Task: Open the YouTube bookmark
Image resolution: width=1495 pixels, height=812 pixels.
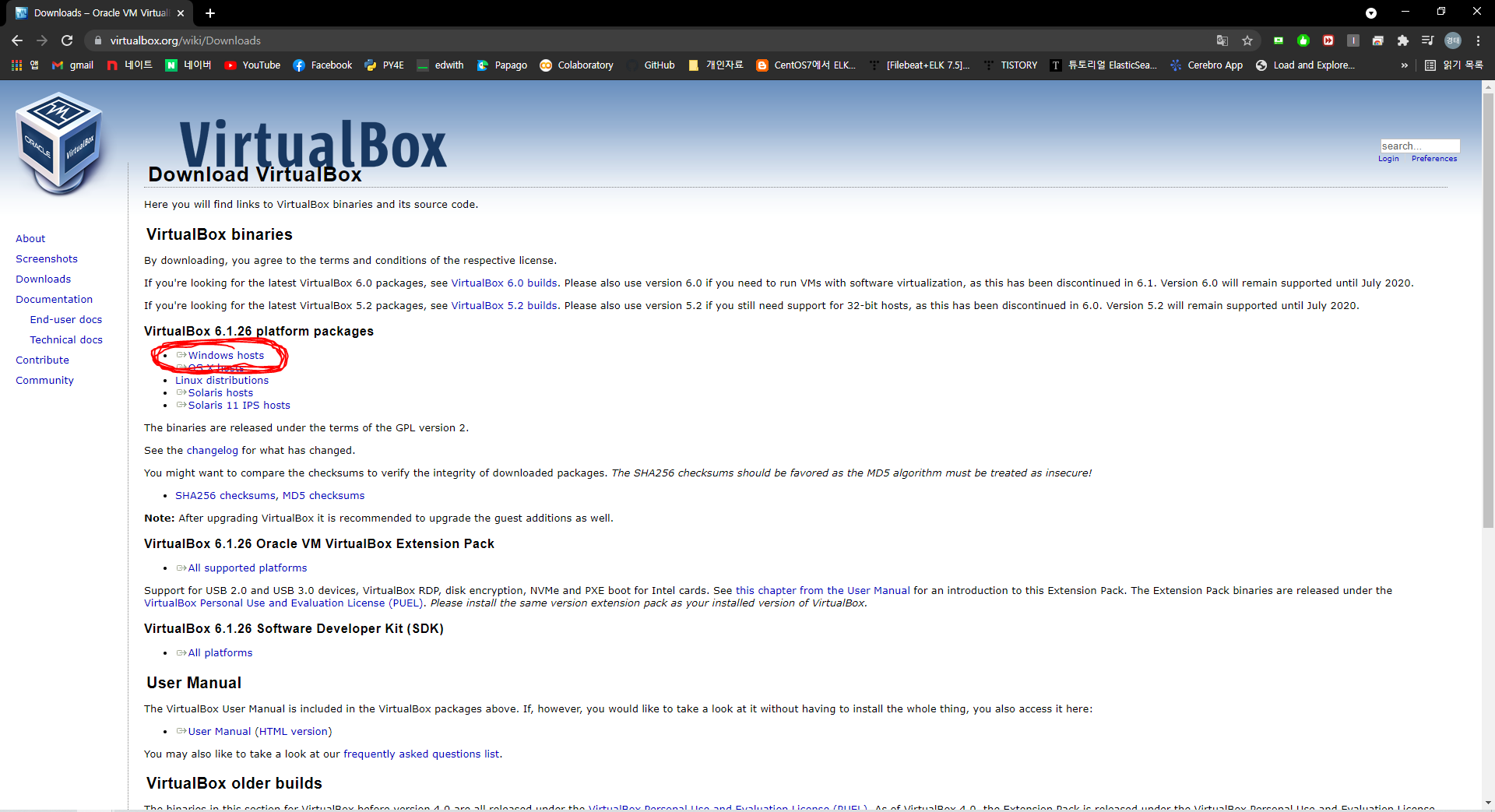Action: point(252,65)
